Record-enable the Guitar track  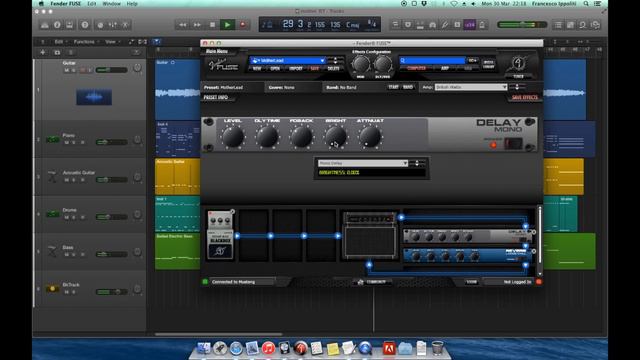(82, 70)
